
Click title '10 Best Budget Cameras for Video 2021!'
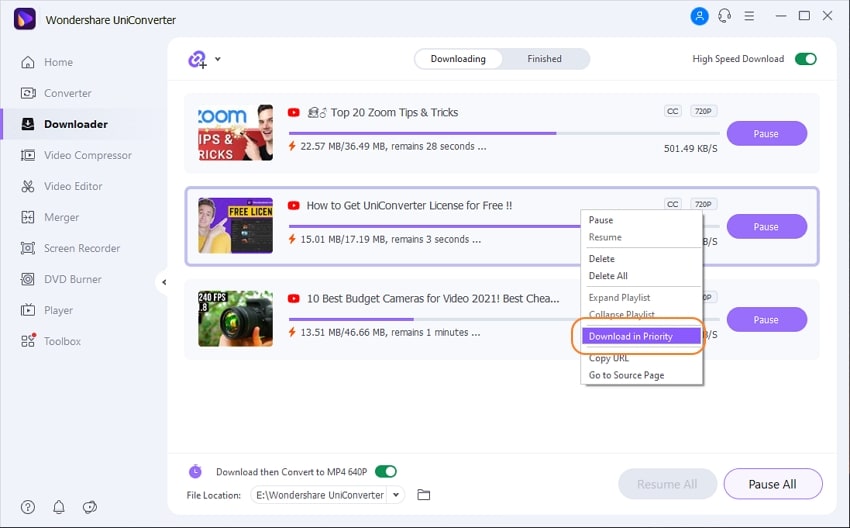[433, 299]
